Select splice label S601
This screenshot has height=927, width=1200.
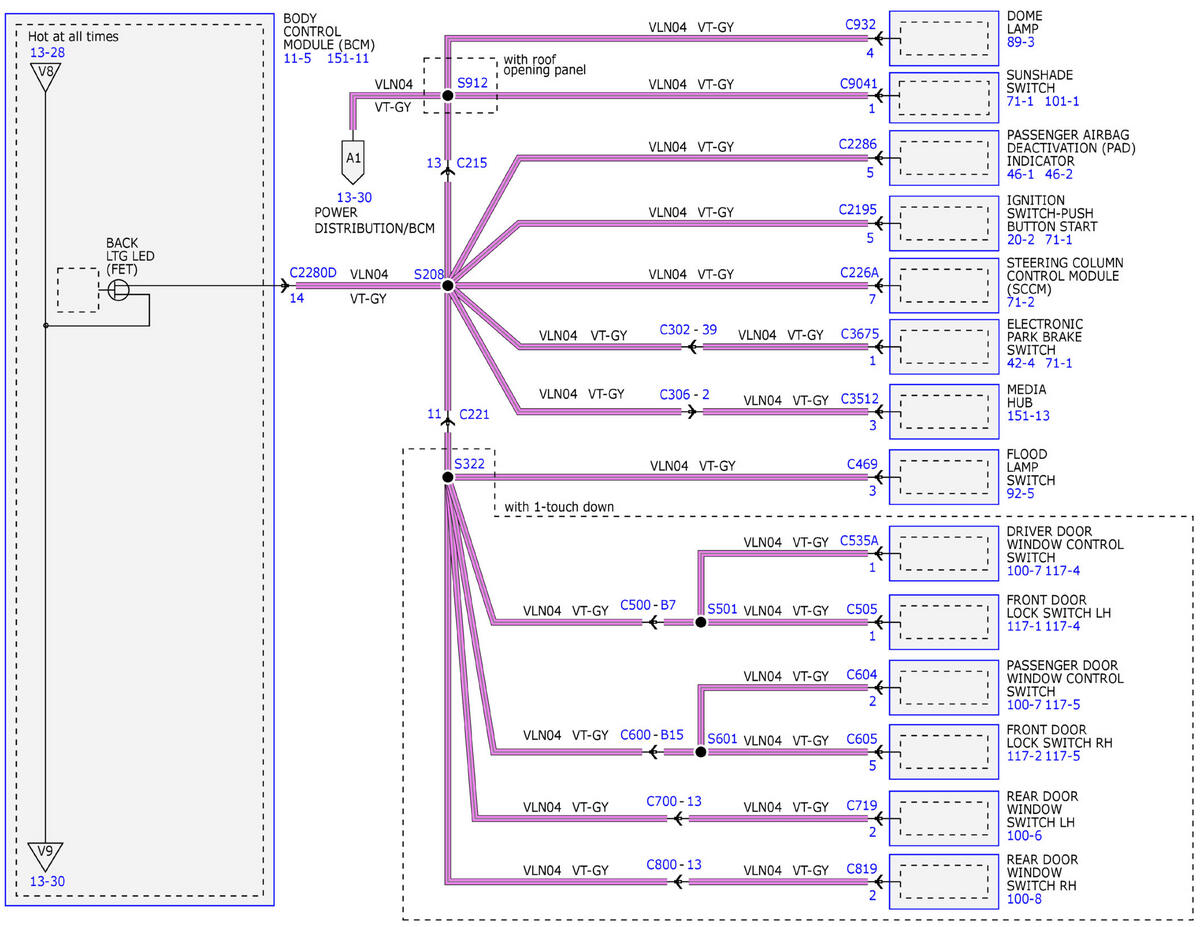point(722,739)
